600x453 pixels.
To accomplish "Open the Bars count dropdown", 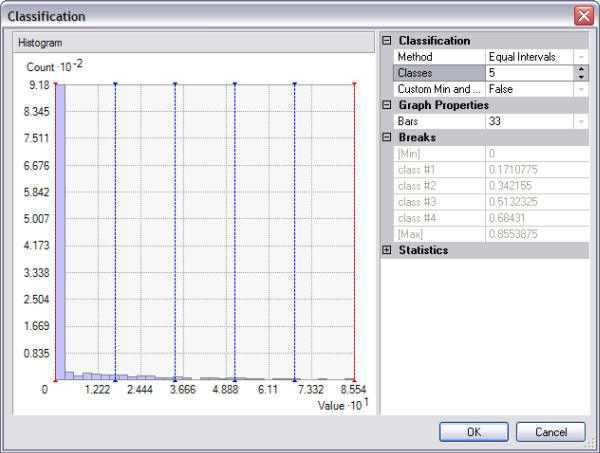I will point(580,121).
